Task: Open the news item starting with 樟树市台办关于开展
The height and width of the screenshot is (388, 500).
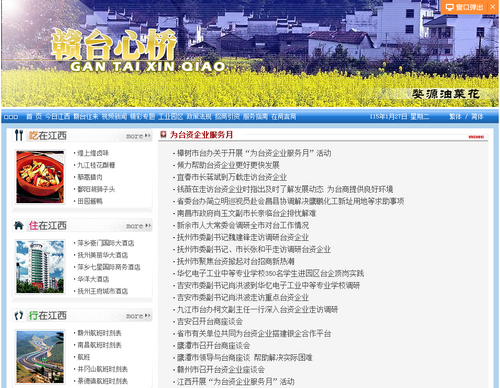Action: coord(254,153)
